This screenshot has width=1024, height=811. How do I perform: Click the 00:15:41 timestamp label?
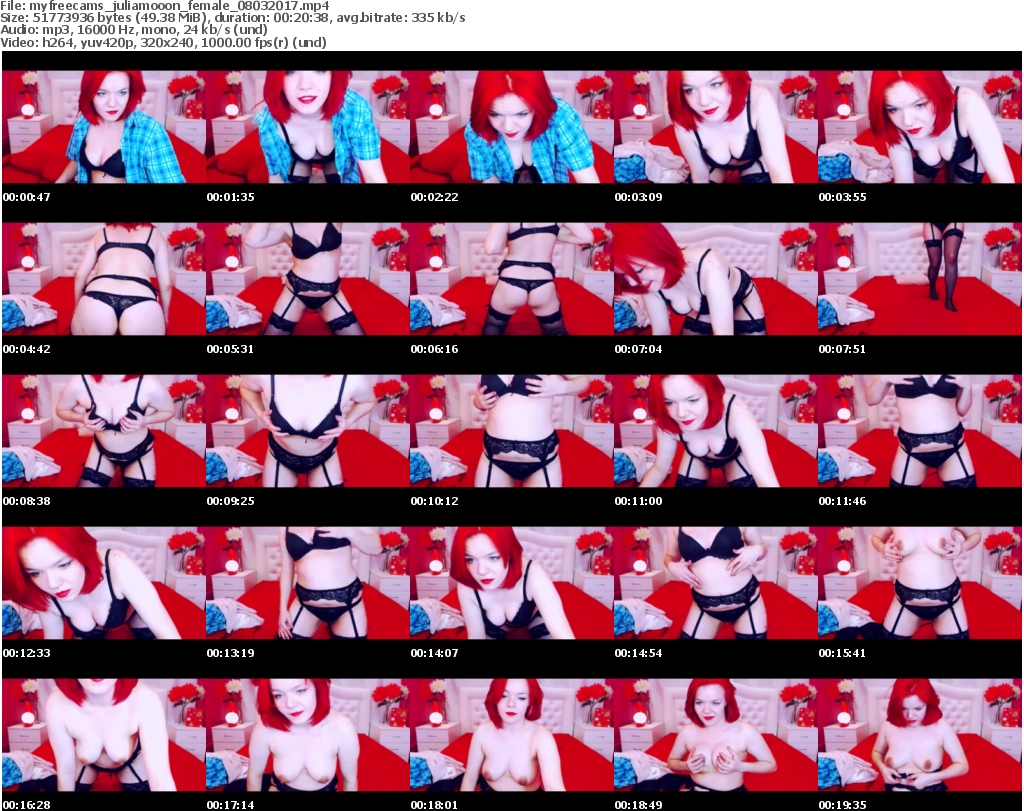point(842,653)
